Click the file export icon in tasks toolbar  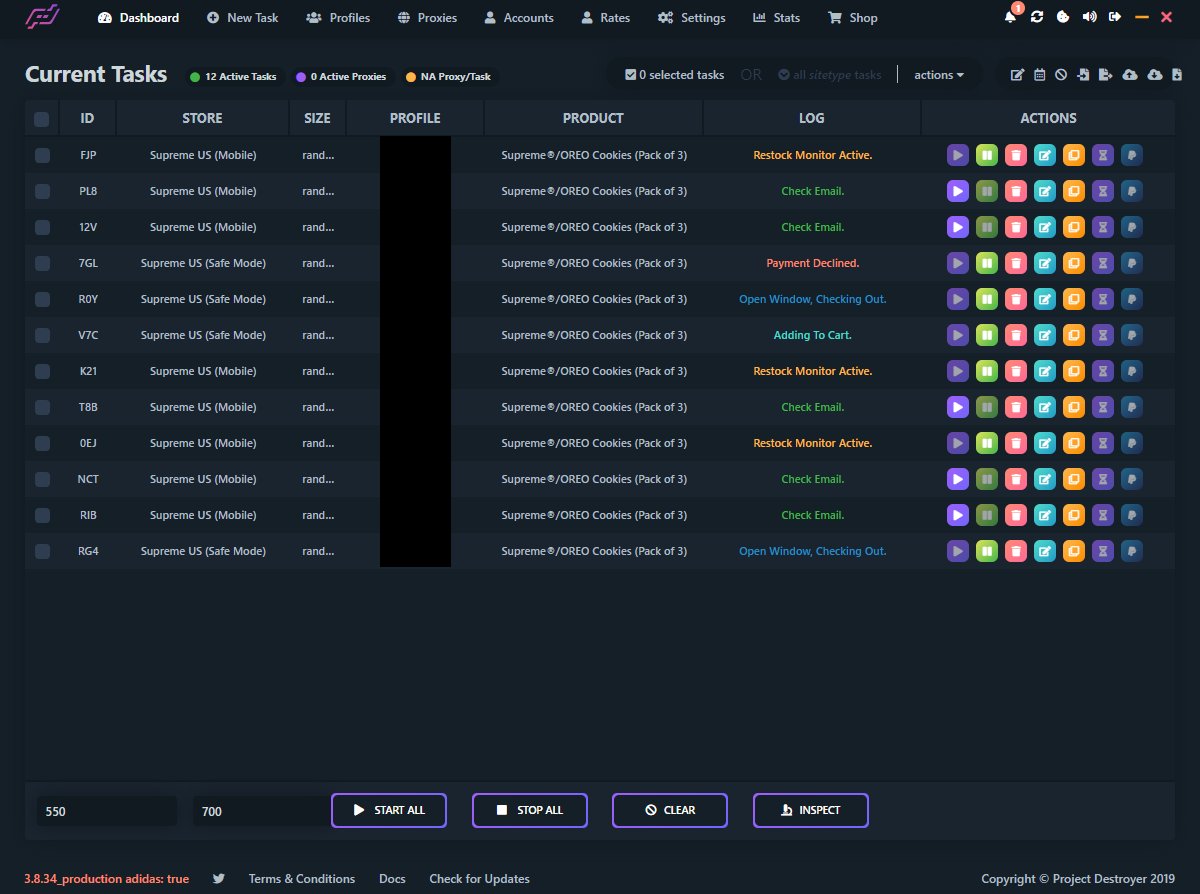(1105, 75)
